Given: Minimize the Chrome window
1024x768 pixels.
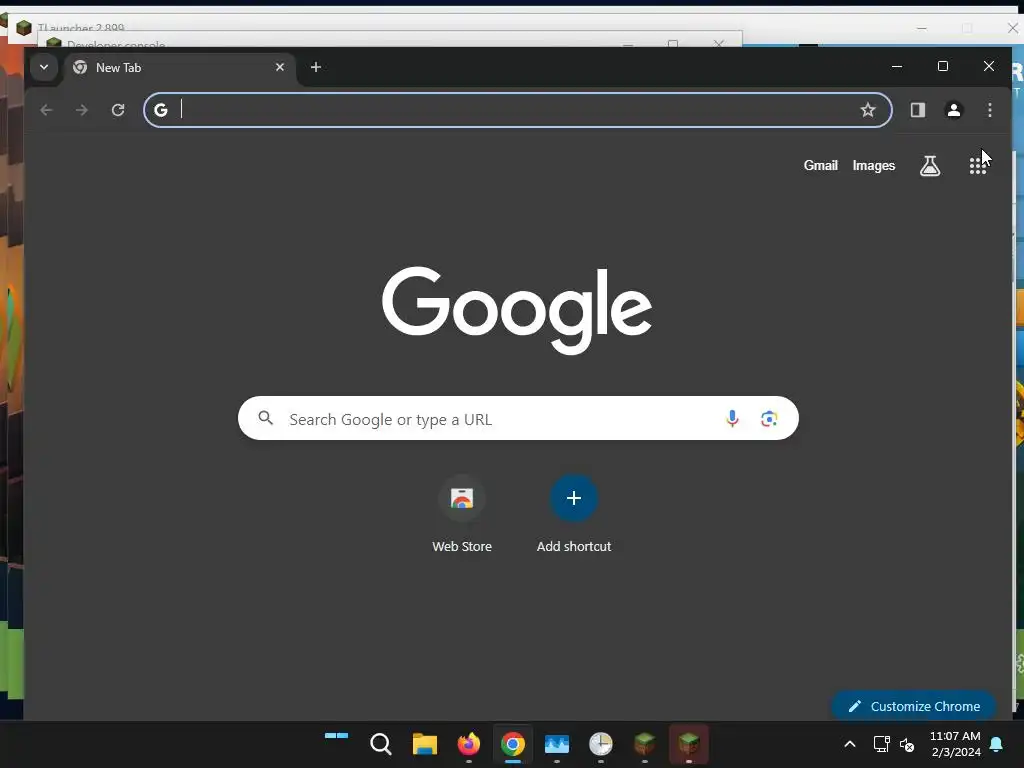Looking at the screenshot, I should pyautogui.click(x=897, y=66).
